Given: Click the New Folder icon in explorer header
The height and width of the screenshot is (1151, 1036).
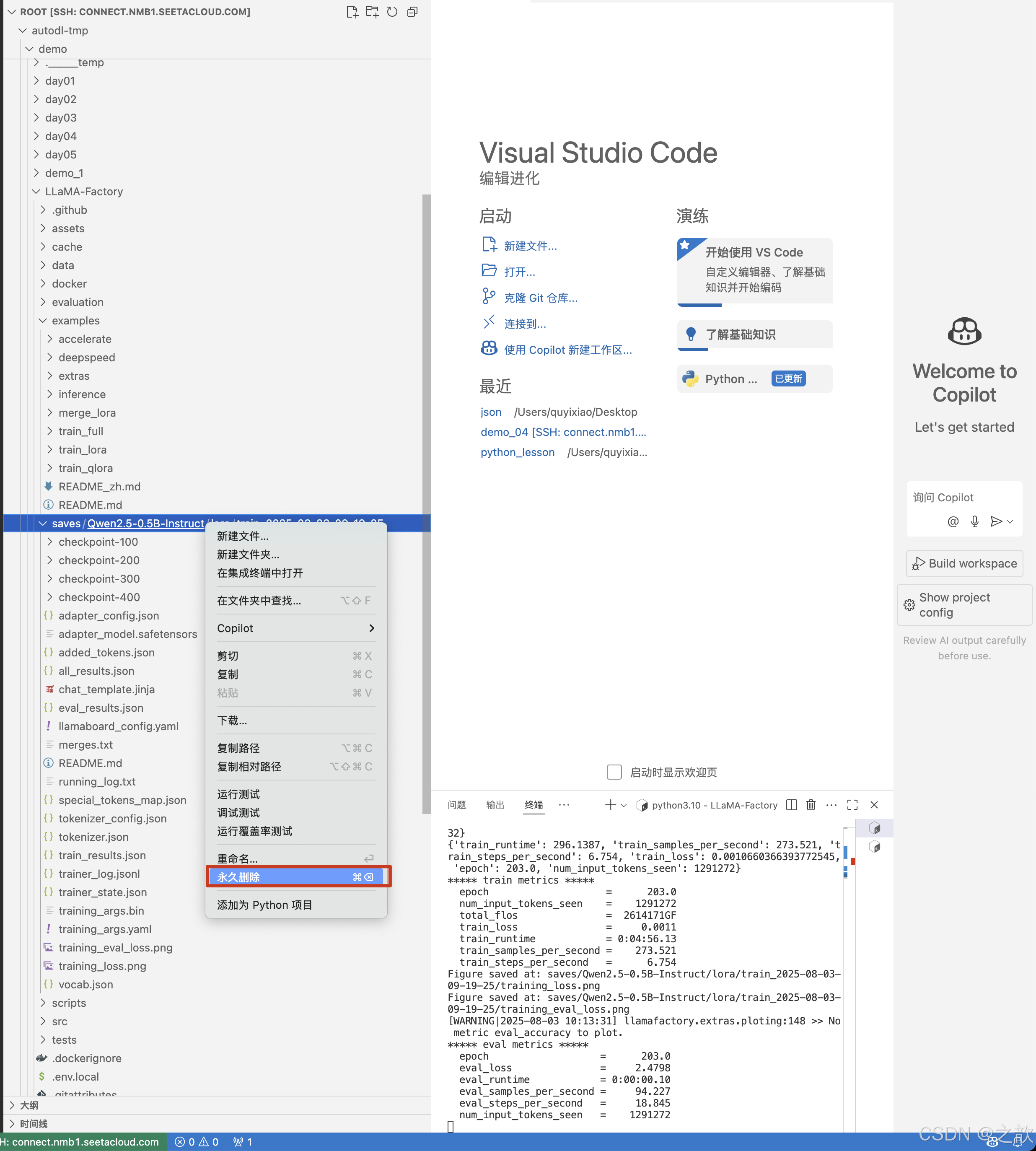Looking at the screenshot, I should (x=372, y=12).
